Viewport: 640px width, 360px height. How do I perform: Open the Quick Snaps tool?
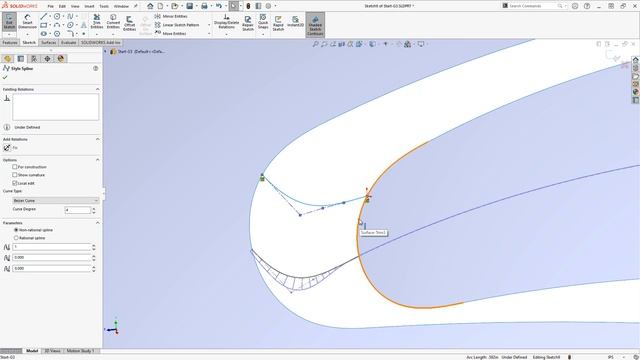click(263, 21)
